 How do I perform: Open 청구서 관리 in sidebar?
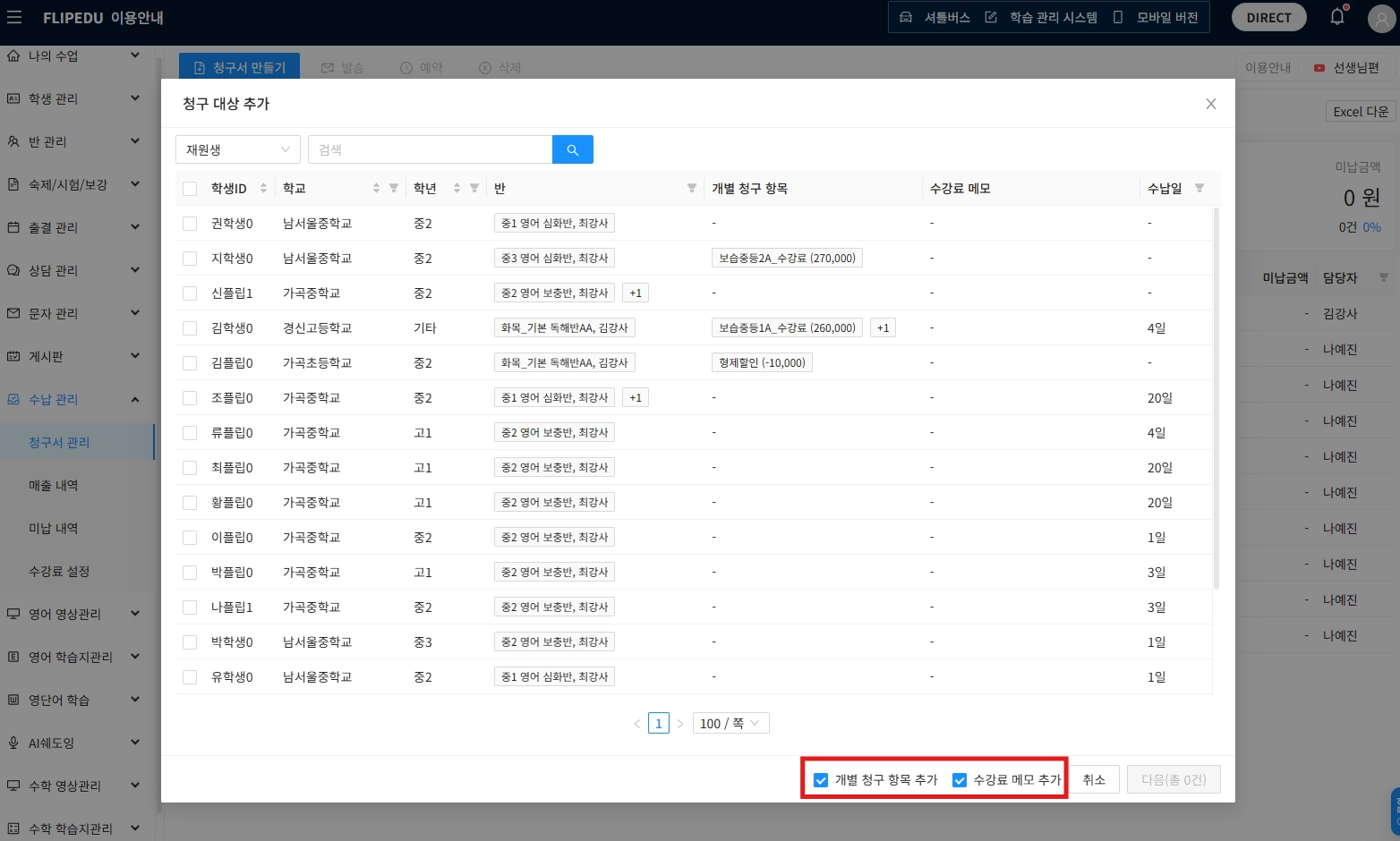(x=59, y=442)
